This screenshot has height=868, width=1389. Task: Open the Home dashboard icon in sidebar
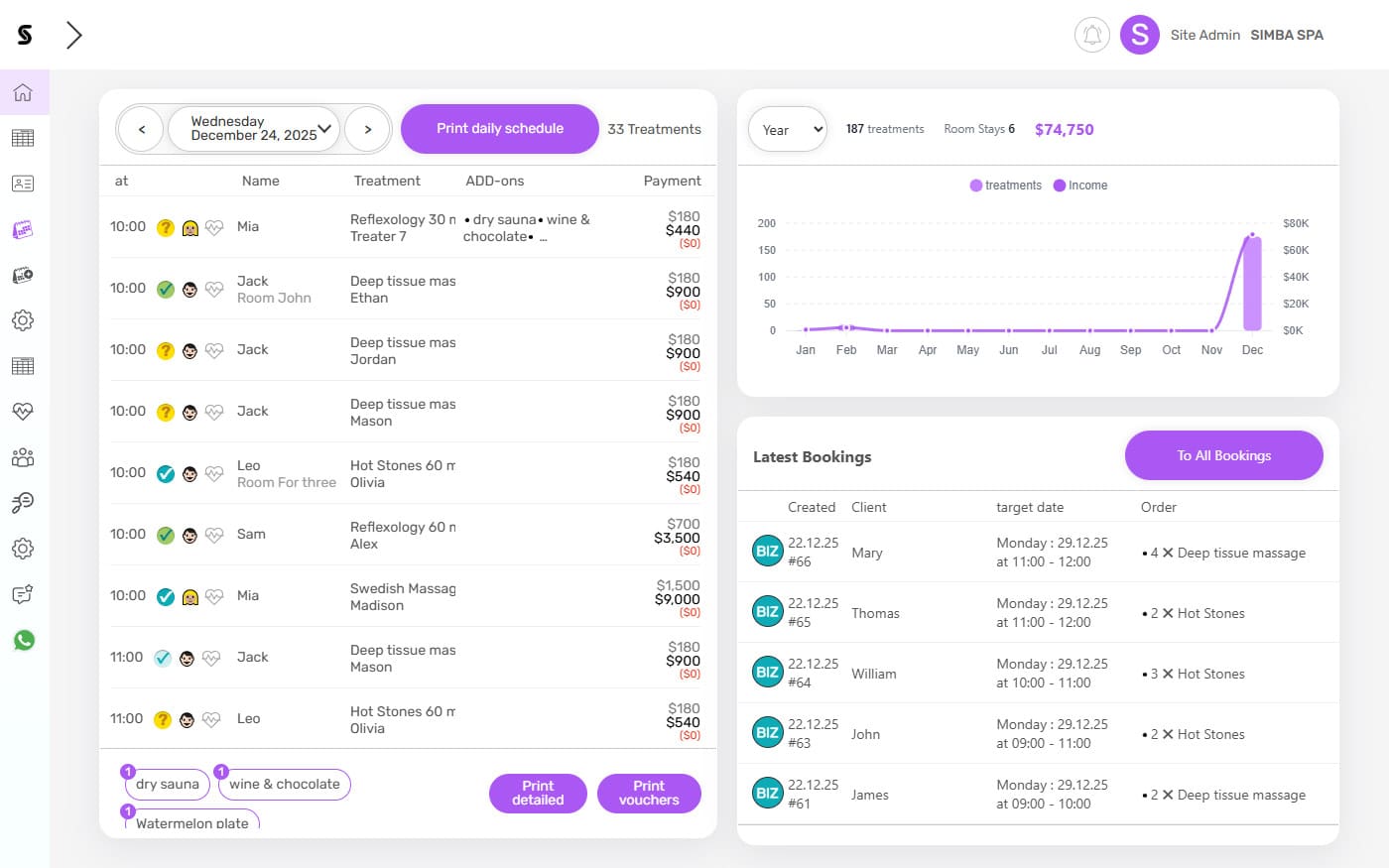(x=24, y=92)
